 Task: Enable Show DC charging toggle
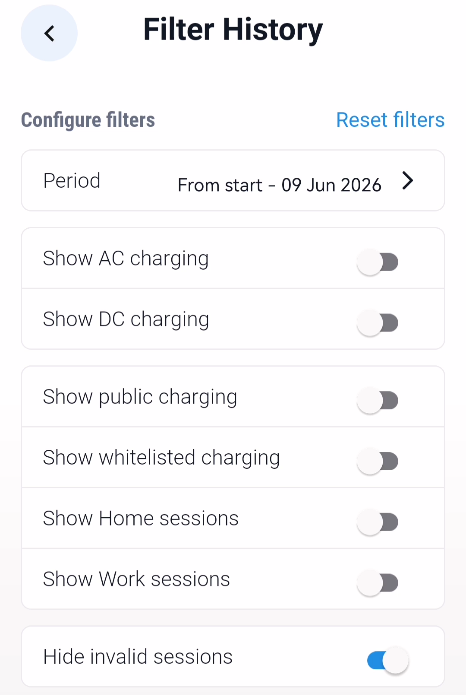tap(377, 323)
